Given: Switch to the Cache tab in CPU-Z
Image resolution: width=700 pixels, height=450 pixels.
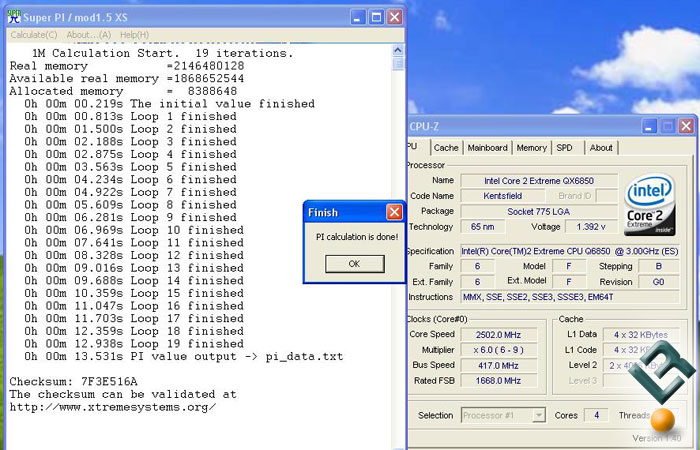Looking at the screenshot, I should (x=446, y=148).
